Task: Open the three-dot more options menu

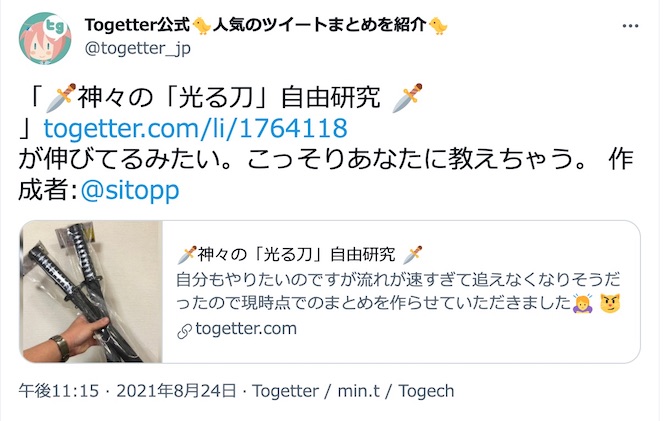Action: tap(630, 26)
